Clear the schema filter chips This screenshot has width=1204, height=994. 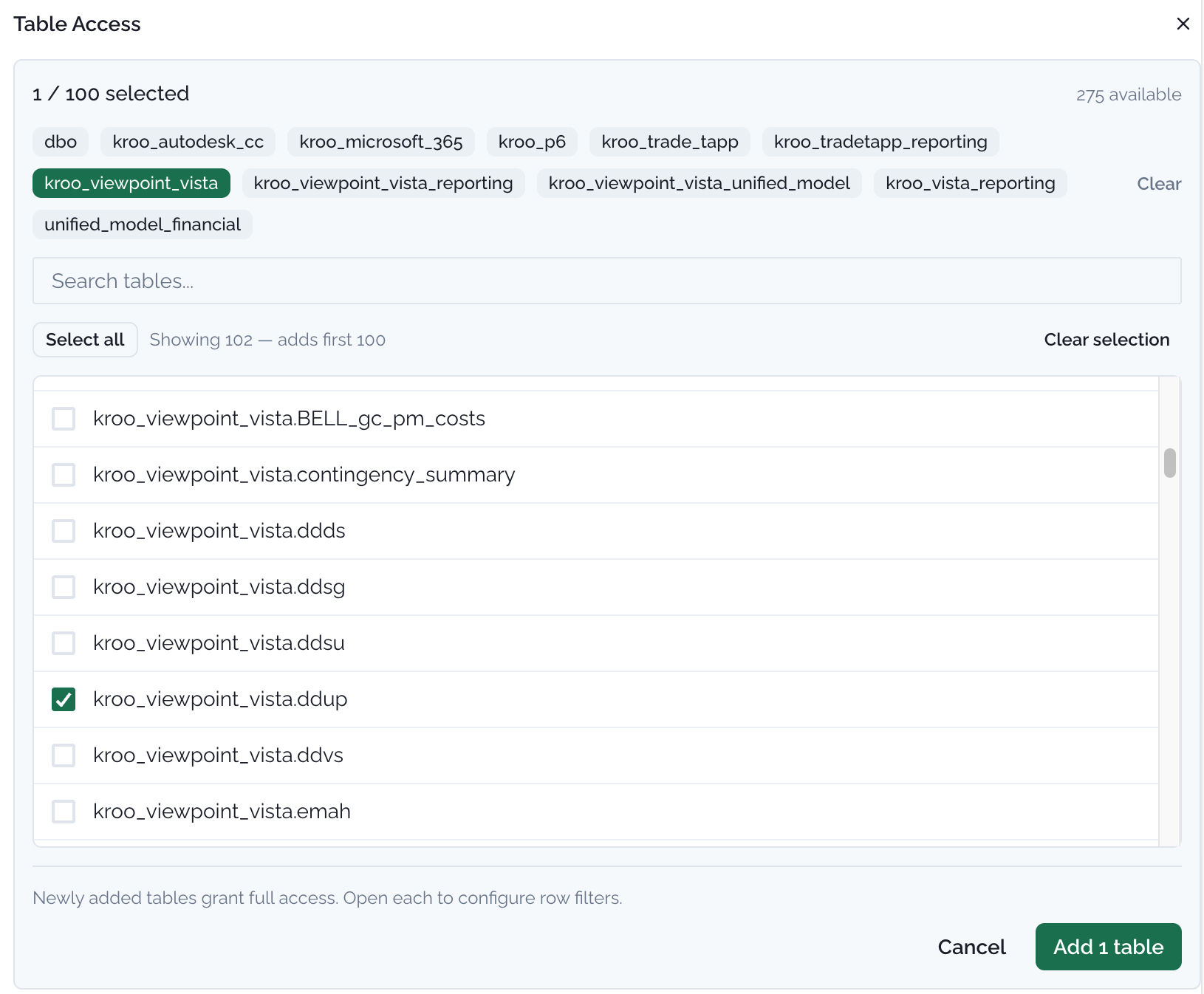[x=1159, y=184]
